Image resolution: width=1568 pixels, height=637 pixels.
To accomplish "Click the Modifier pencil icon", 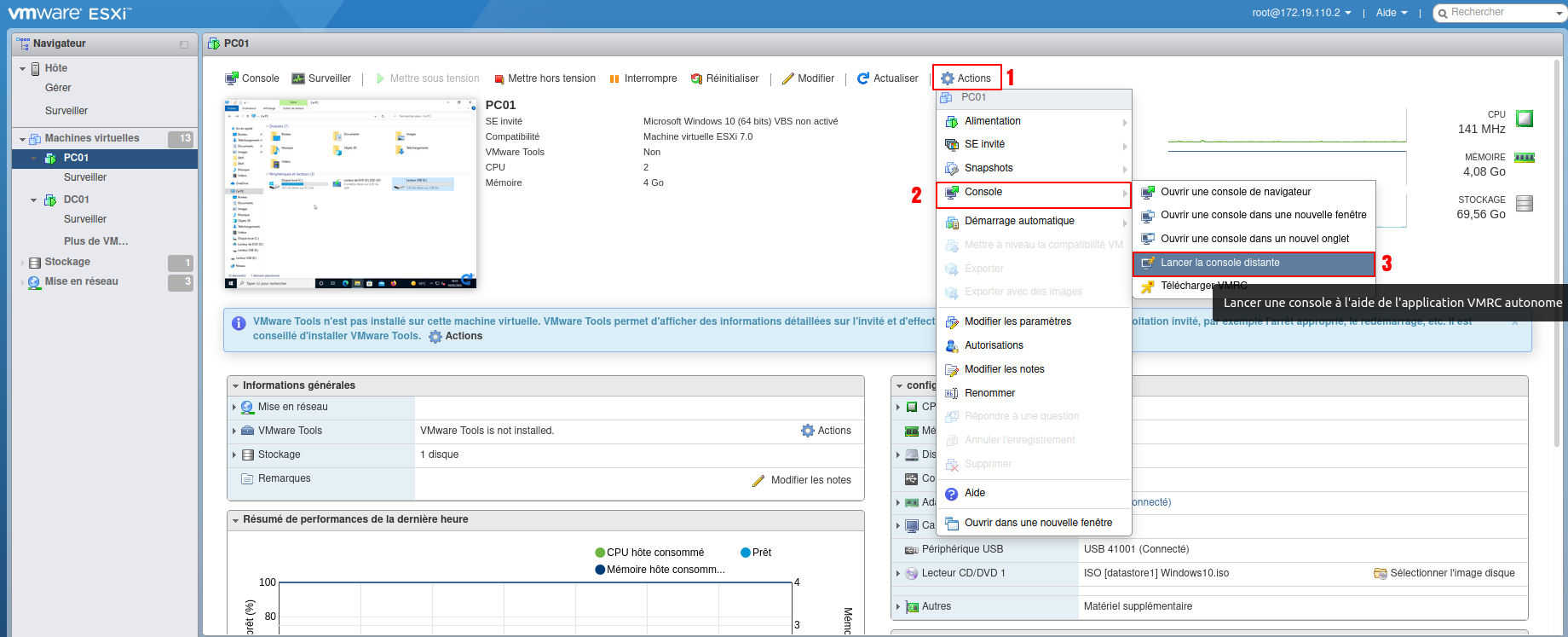I will click(x=788, y=78).
